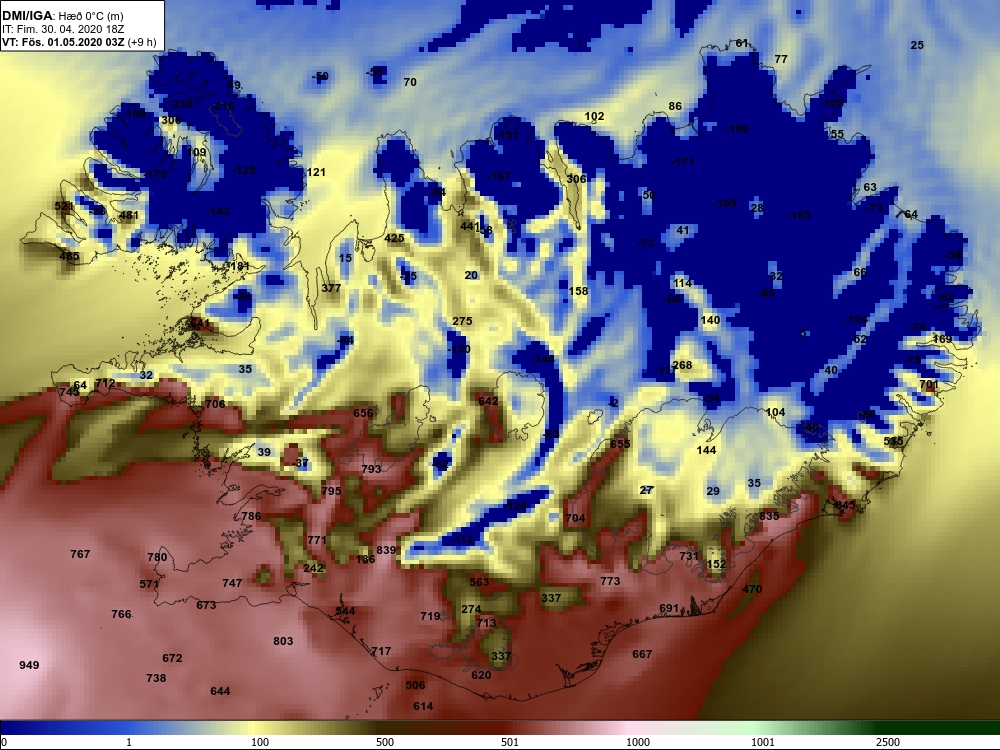The width and height of the screenshot is (1000, 750).
Task: Click the map value 706
Action: click(216, 404)
